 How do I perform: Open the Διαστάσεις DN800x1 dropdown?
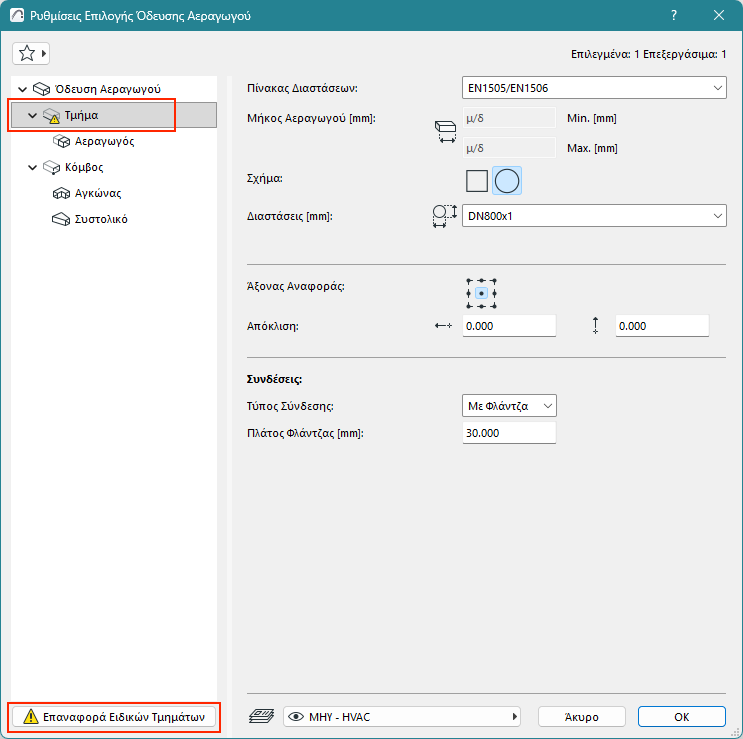594,216
